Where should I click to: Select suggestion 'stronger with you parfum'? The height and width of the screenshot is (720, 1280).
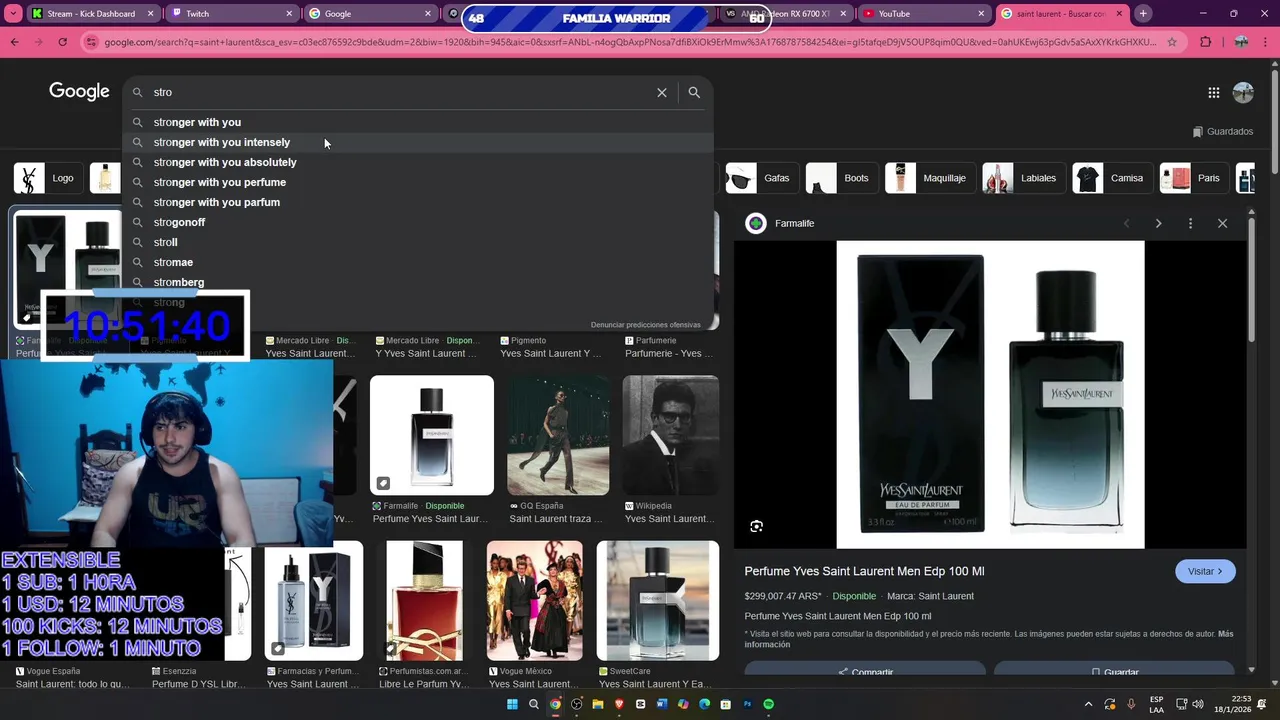tap(418, 202)
